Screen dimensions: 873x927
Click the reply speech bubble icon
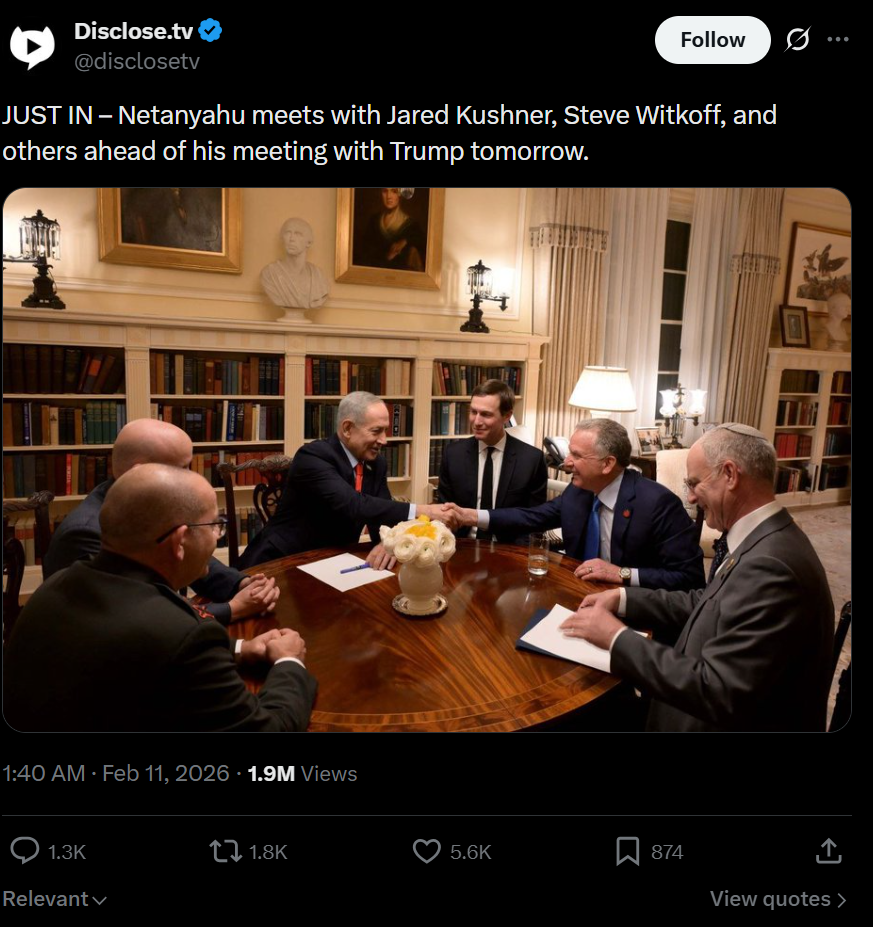(x=24, y=851)
